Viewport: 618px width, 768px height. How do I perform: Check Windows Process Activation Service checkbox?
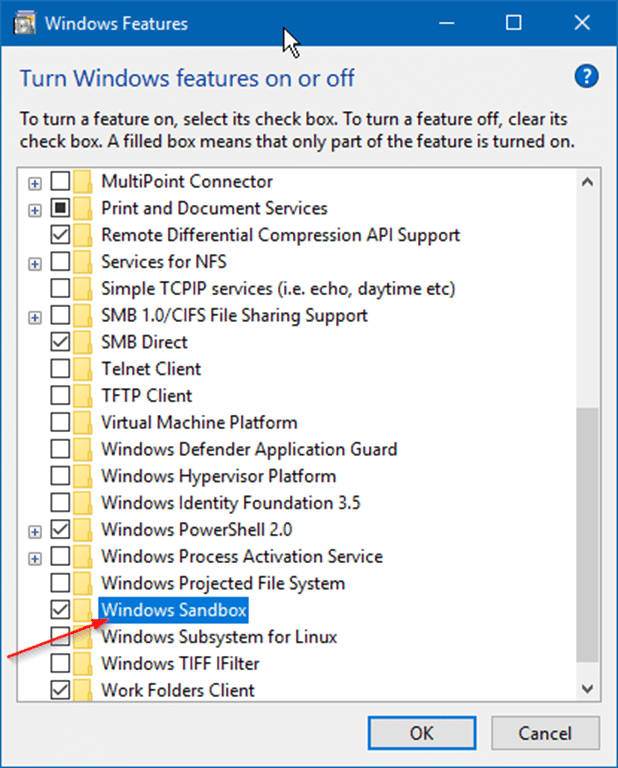coord(60,556)
